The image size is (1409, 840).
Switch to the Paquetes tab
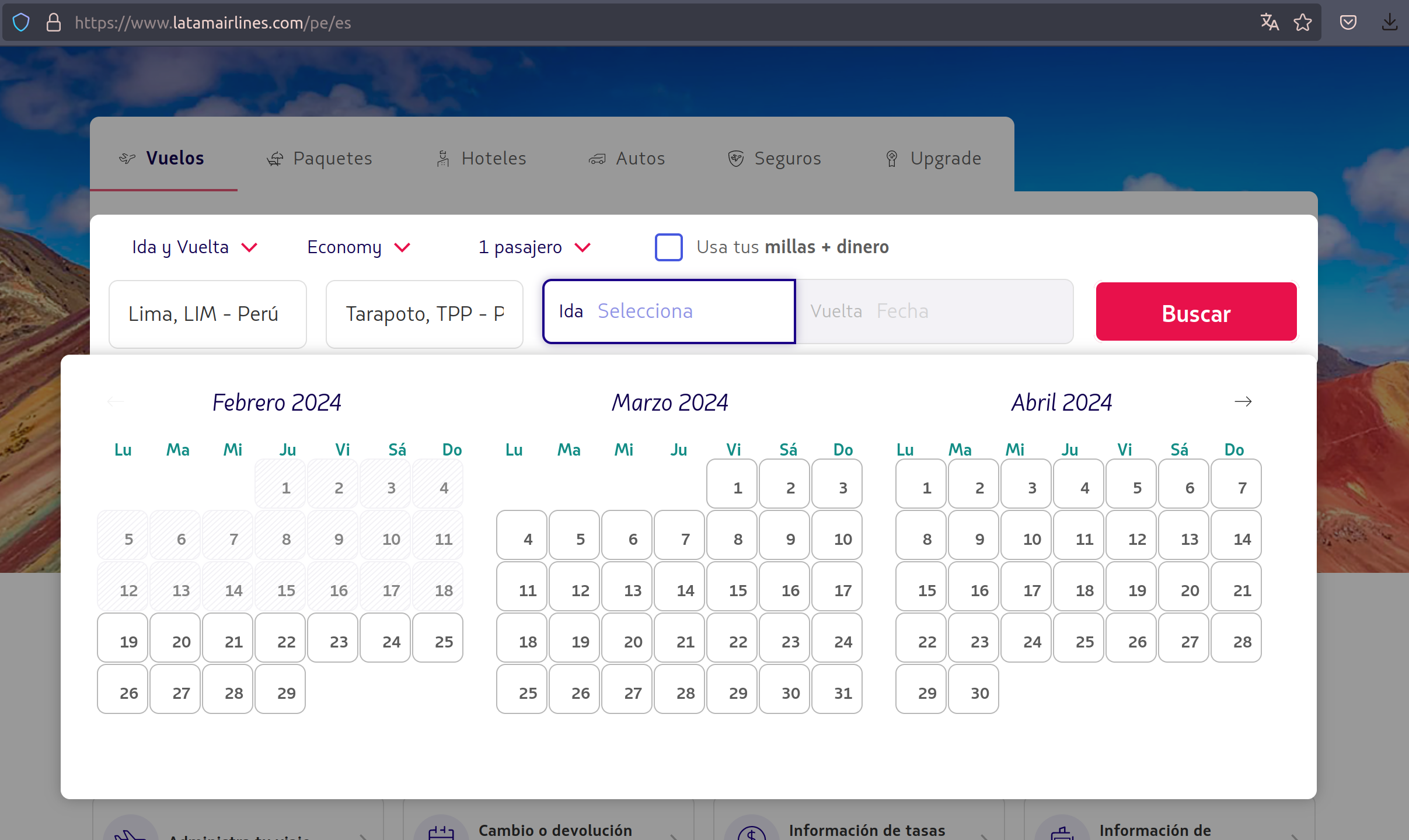[x=319, y=159]
